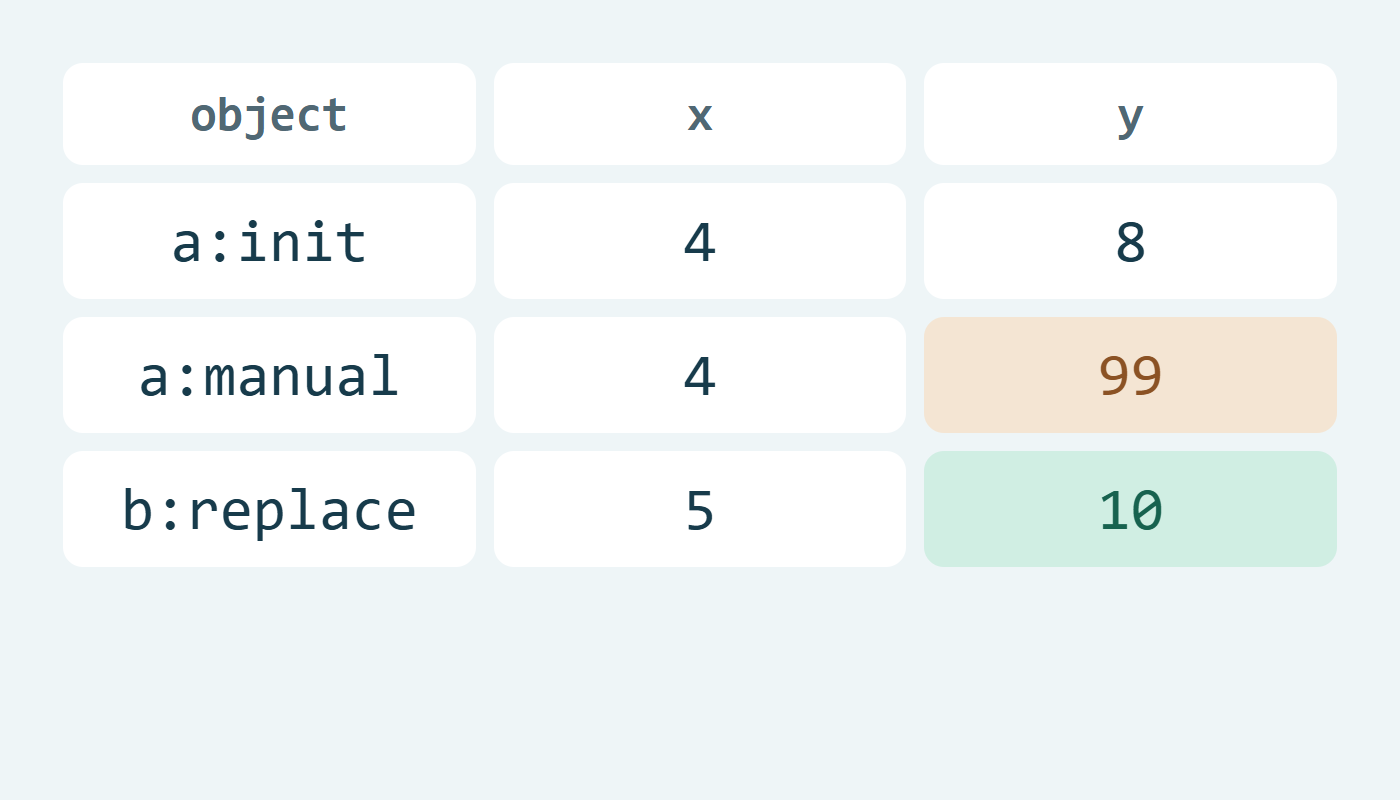Click the 'a:init' row label
Image resolution: width=1400 pixels, height=800 pixels.
[269, 241]
